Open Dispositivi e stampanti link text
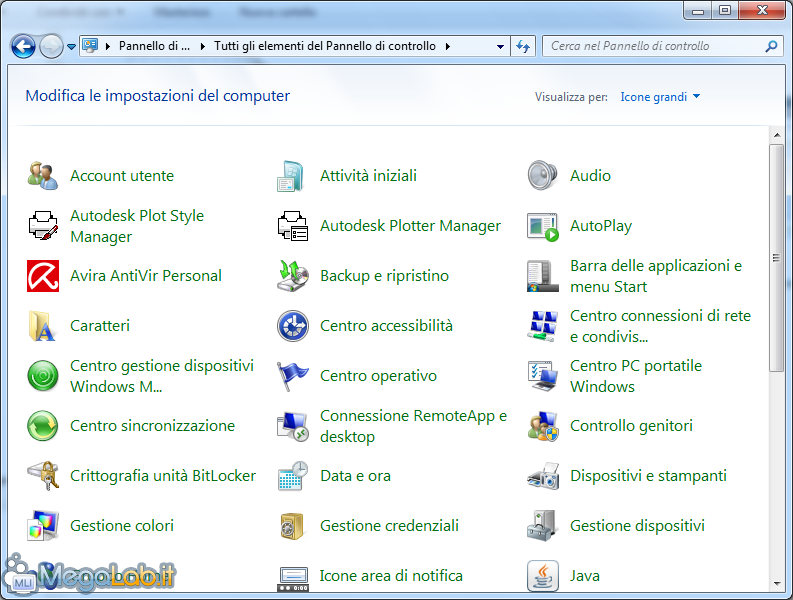The width and height of the screenshot is (793, 600). [x=648, y=476]
